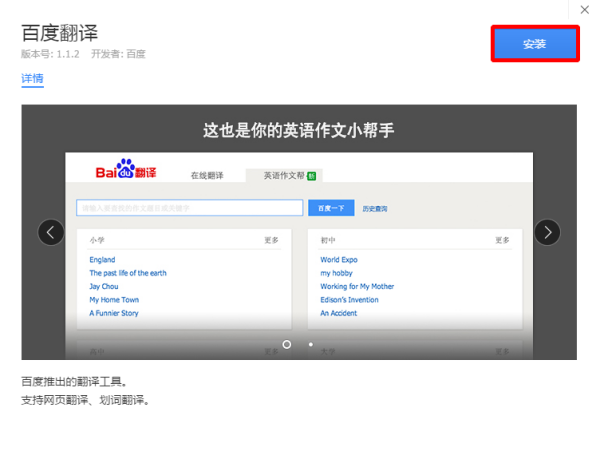
Task: Open the 历史查询 history link
Action: pyautogui.click(x=375, y=209)
